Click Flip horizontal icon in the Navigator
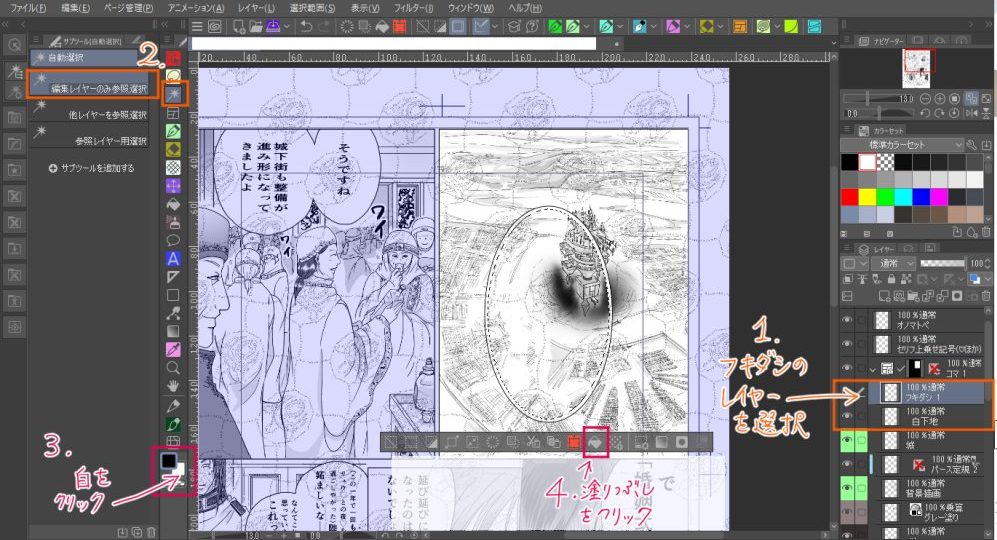This screenshot has width=997, height=540. click(x=972, y=113)
